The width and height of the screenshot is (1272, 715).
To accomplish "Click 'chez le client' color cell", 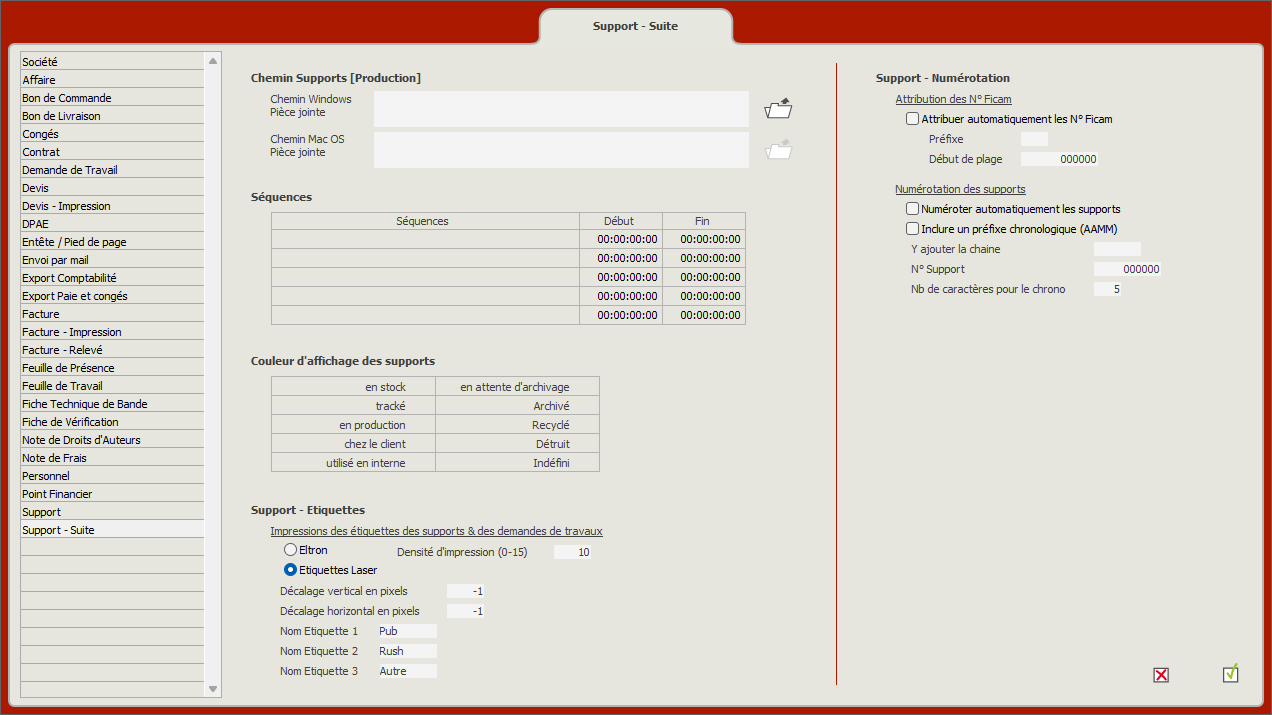I will (353, 444).
